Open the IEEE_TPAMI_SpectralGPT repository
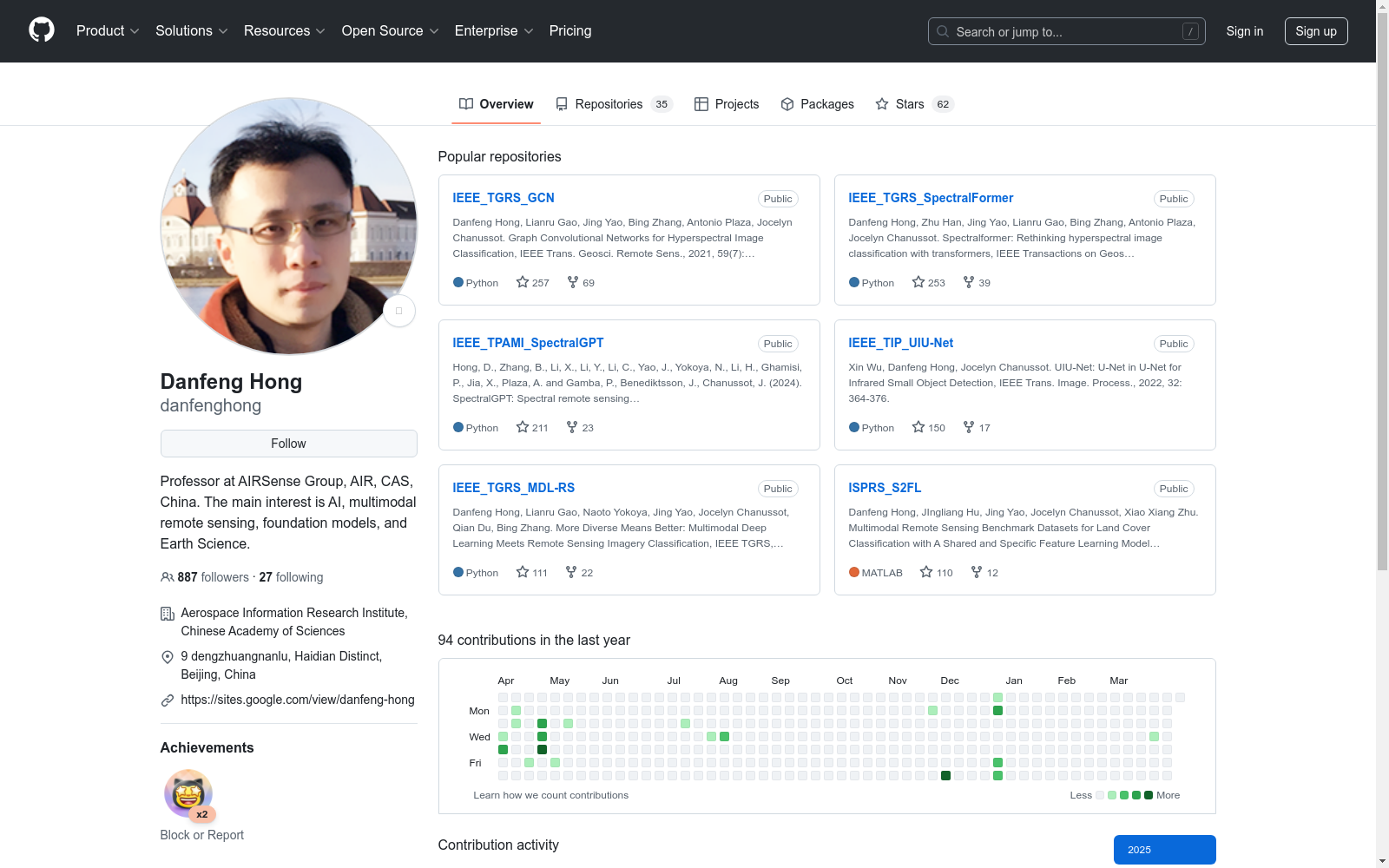The height and width of the screenshot is (868, 1389). pos(528,343)
